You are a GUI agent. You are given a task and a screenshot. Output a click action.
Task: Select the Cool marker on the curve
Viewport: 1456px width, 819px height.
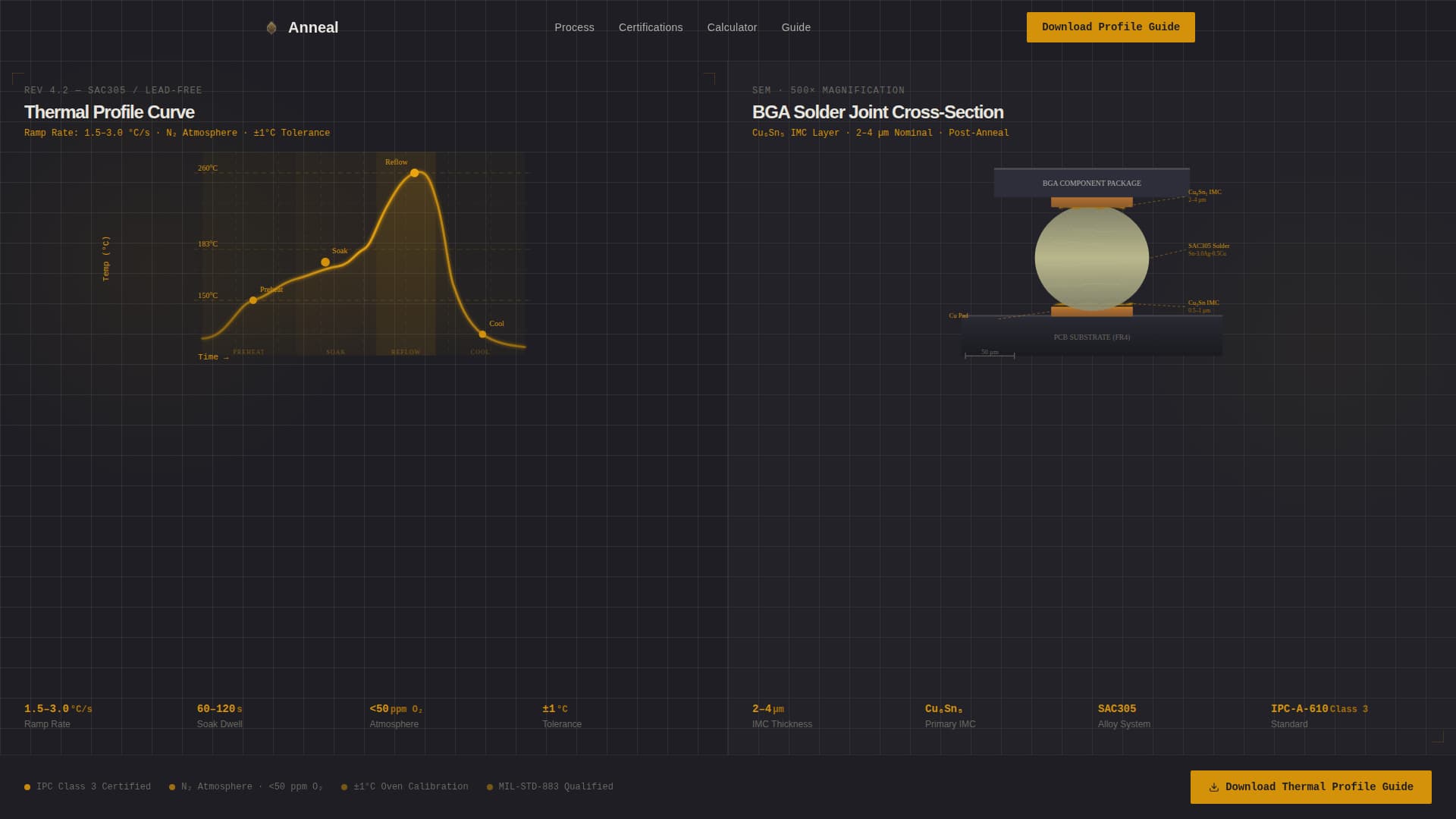tap(483, 333)
